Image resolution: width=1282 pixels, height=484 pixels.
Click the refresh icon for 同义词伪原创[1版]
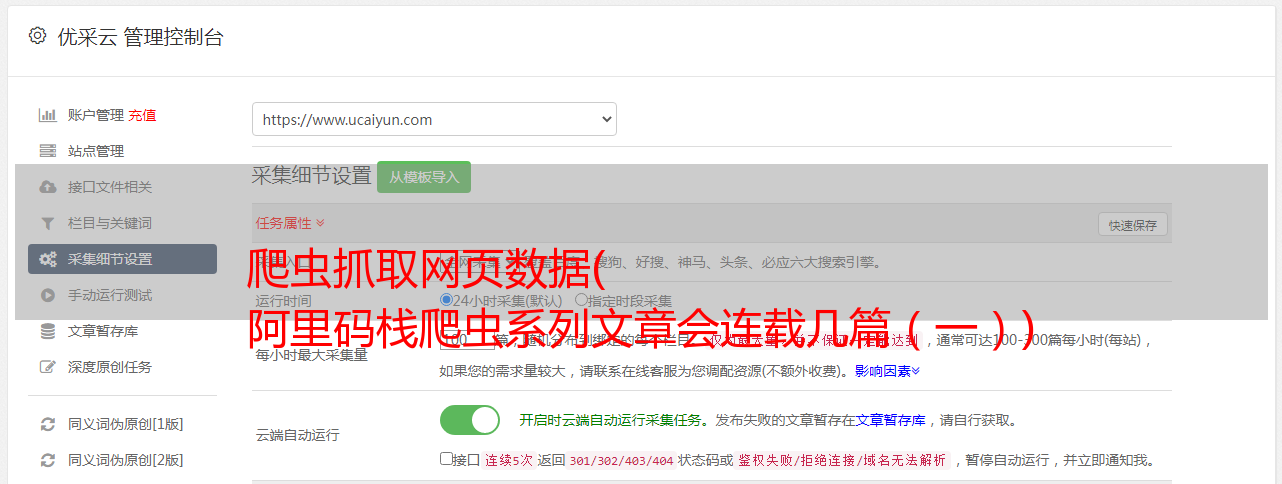[x=47, y=424]
